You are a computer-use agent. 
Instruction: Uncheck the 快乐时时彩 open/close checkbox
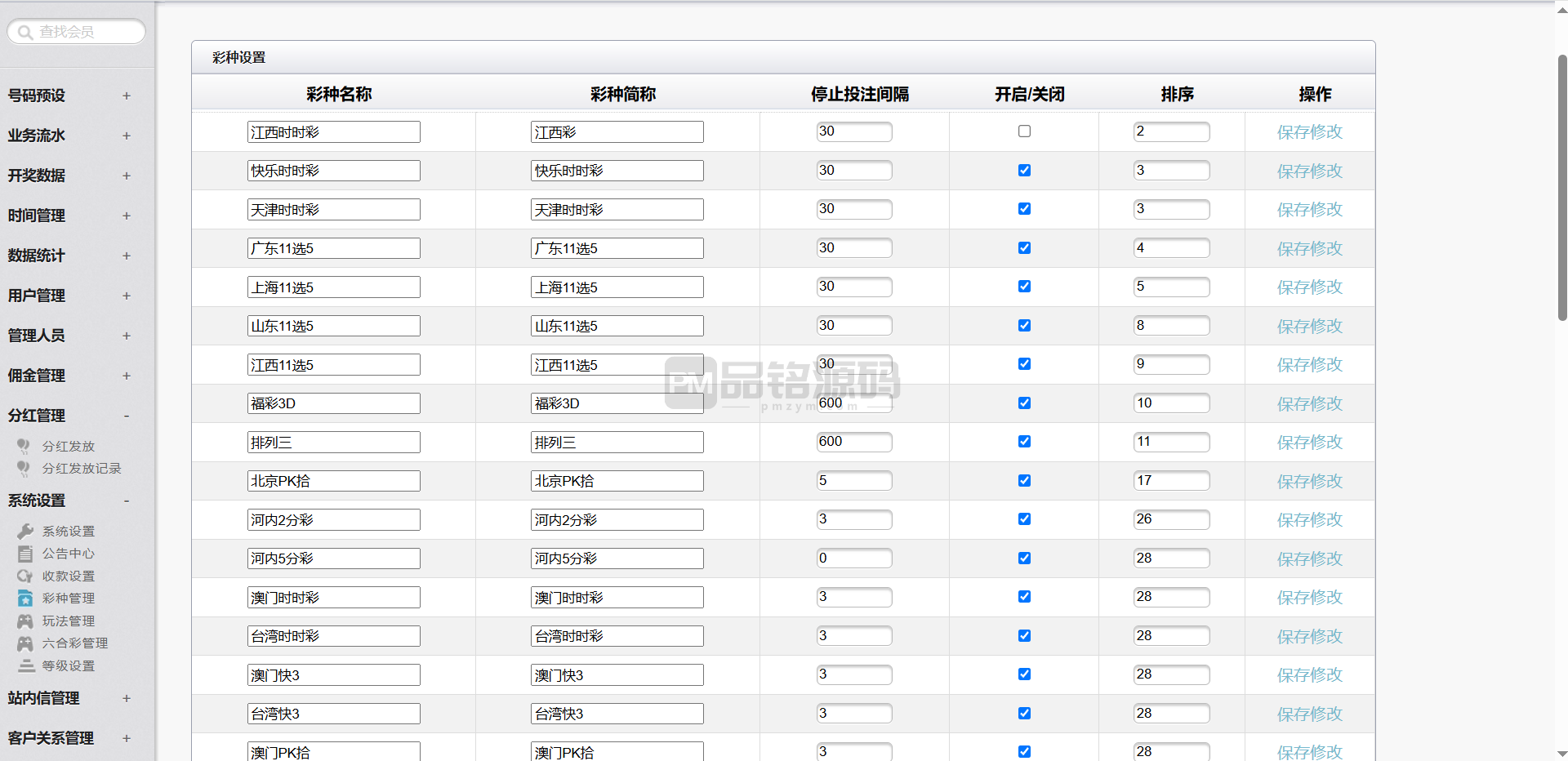pyautogui.click(x=1024, y=171)
